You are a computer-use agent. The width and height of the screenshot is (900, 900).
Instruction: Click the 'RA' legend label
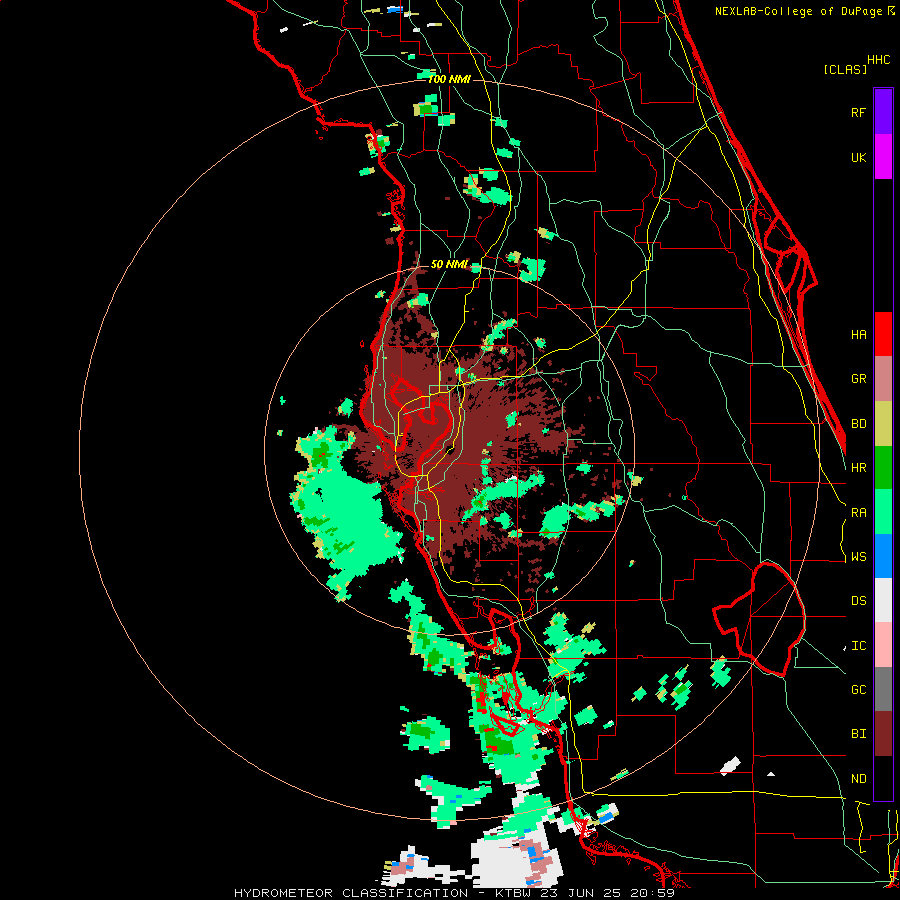[858, 513]
